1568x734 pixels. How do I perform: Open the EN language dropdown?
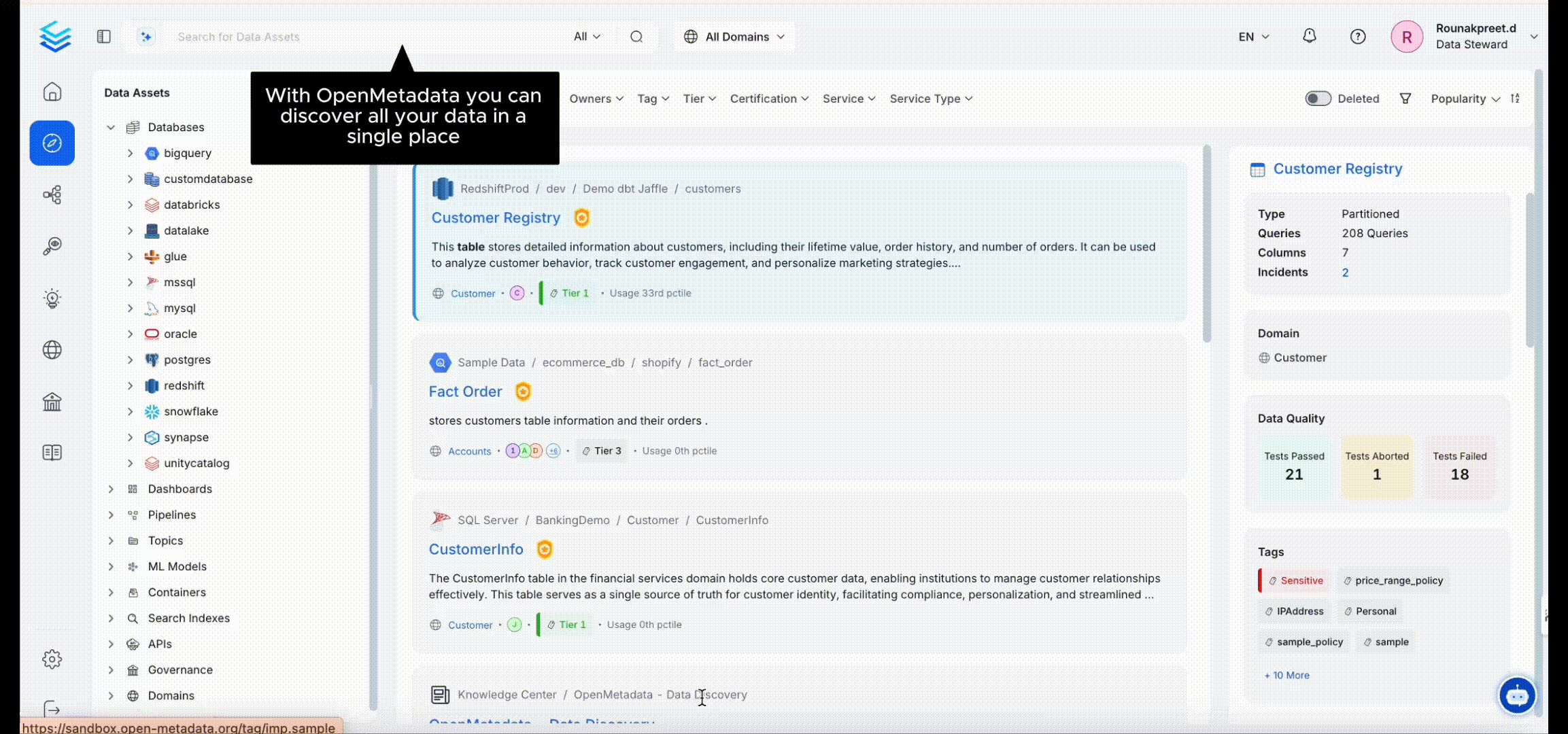1254,37
